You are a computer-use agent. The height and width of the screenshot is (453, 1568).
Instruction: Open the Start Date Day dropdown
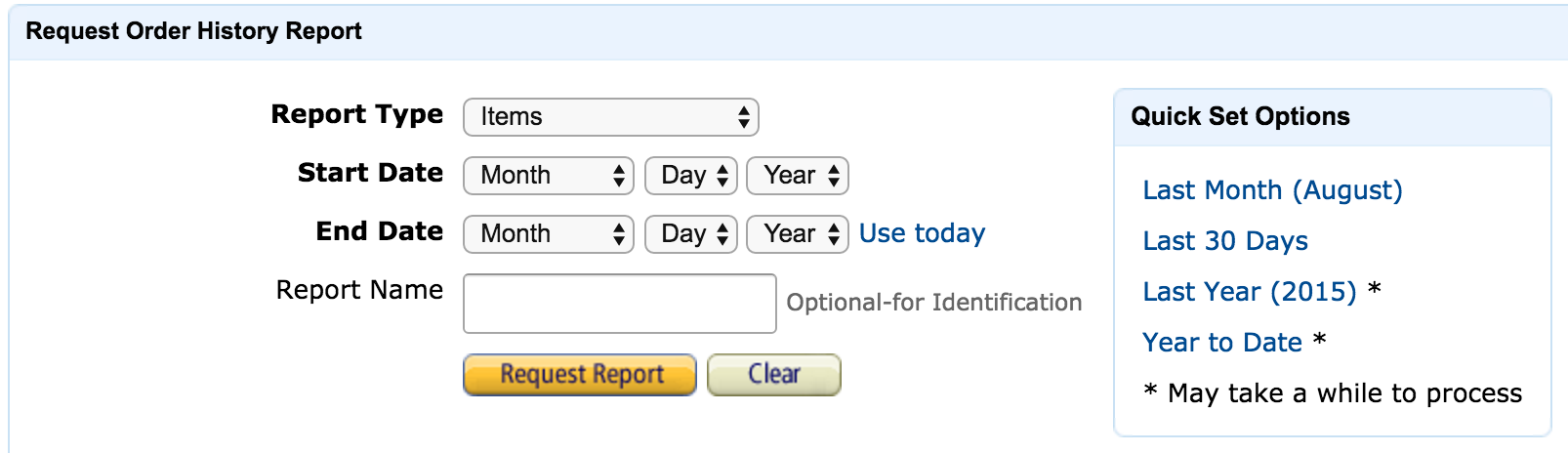(690, 176)
